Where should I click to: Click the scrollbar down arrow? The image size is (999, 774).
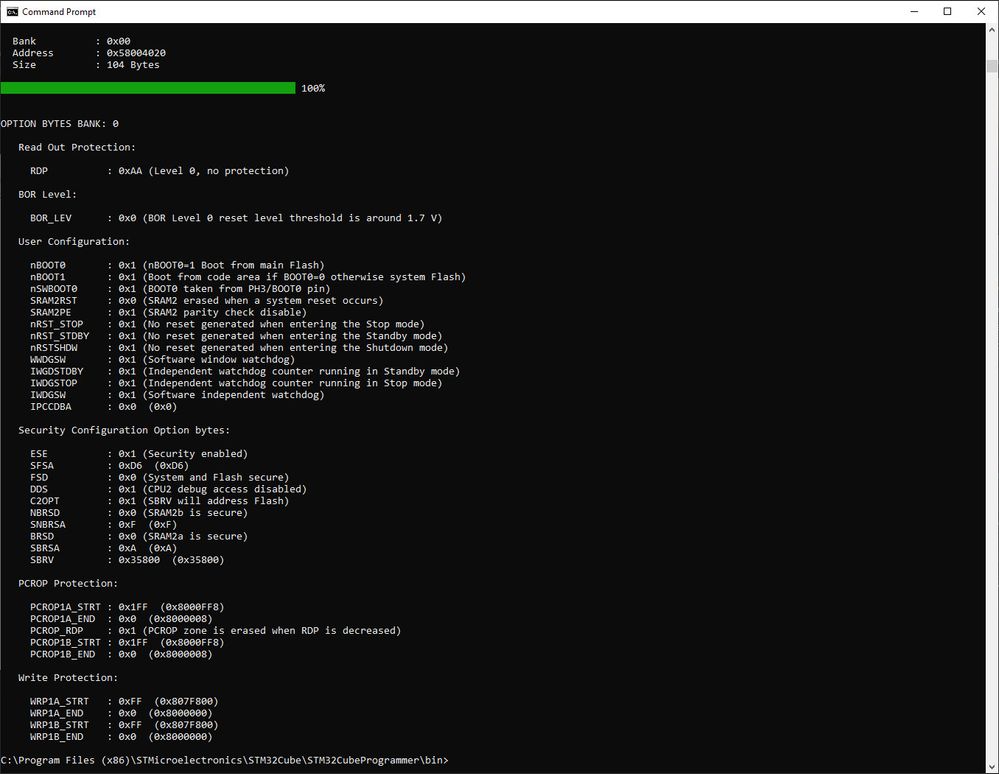[x=992, y=766]
